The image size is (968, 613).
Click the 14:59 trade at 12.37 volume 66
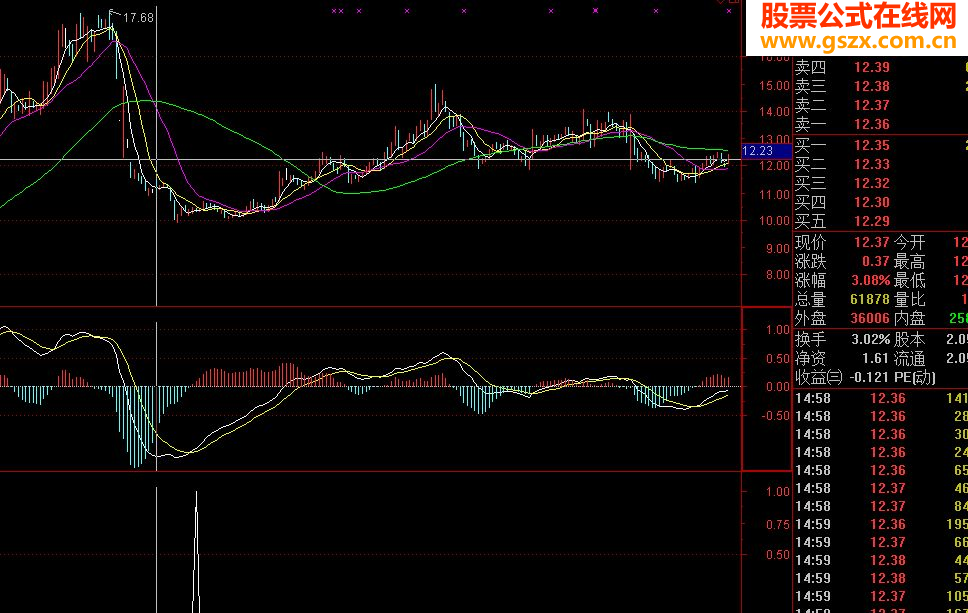pos(881,542)
